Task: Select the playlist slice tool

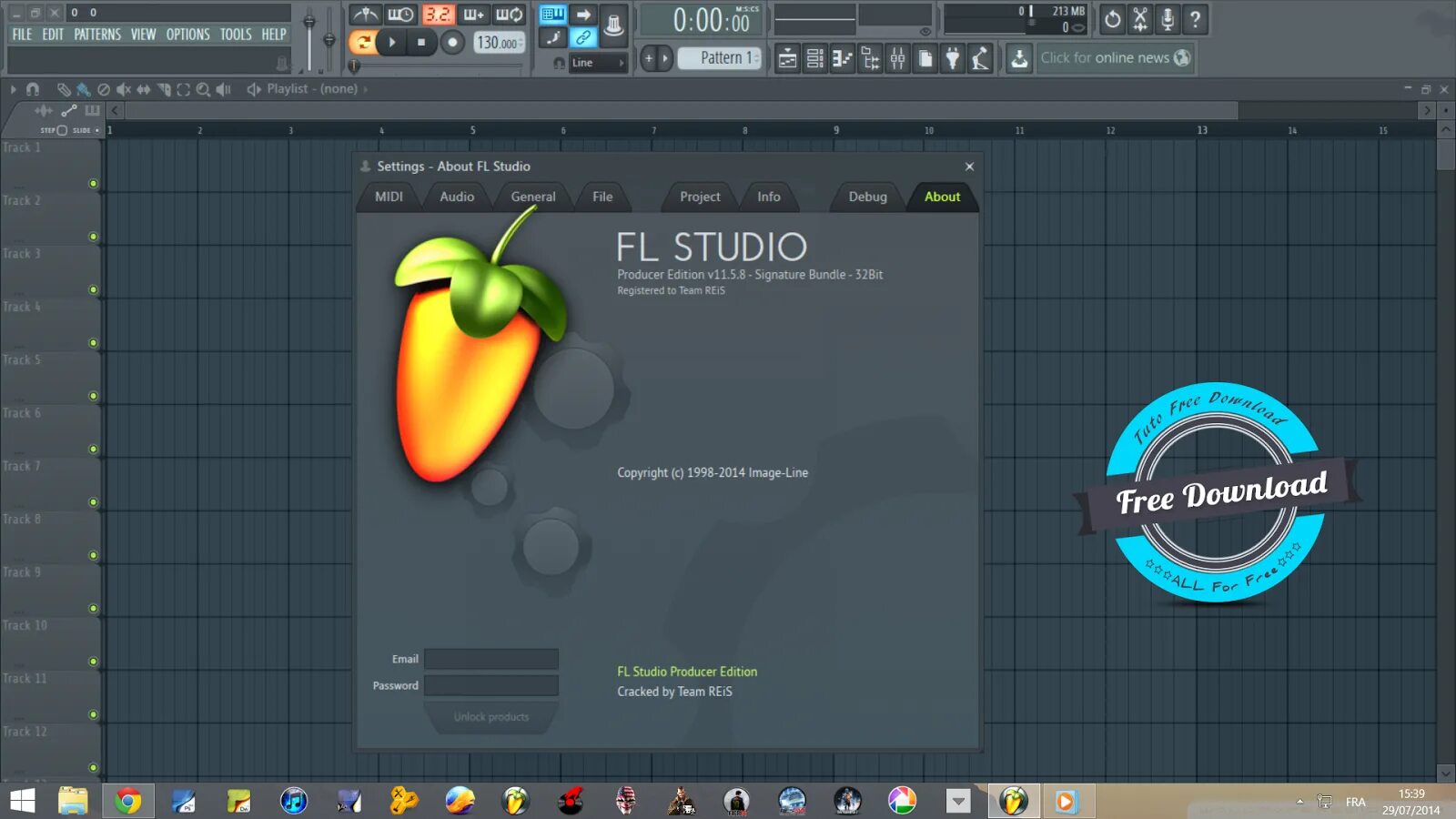Action: point(164,89)
